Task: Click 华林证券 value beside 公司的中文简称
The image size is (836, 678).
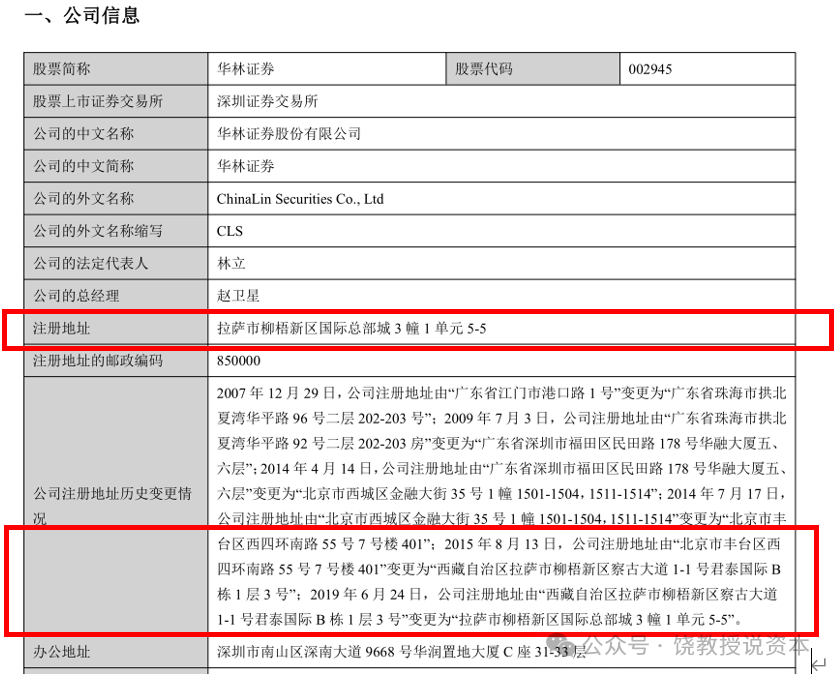Action: tap(245, 166)
